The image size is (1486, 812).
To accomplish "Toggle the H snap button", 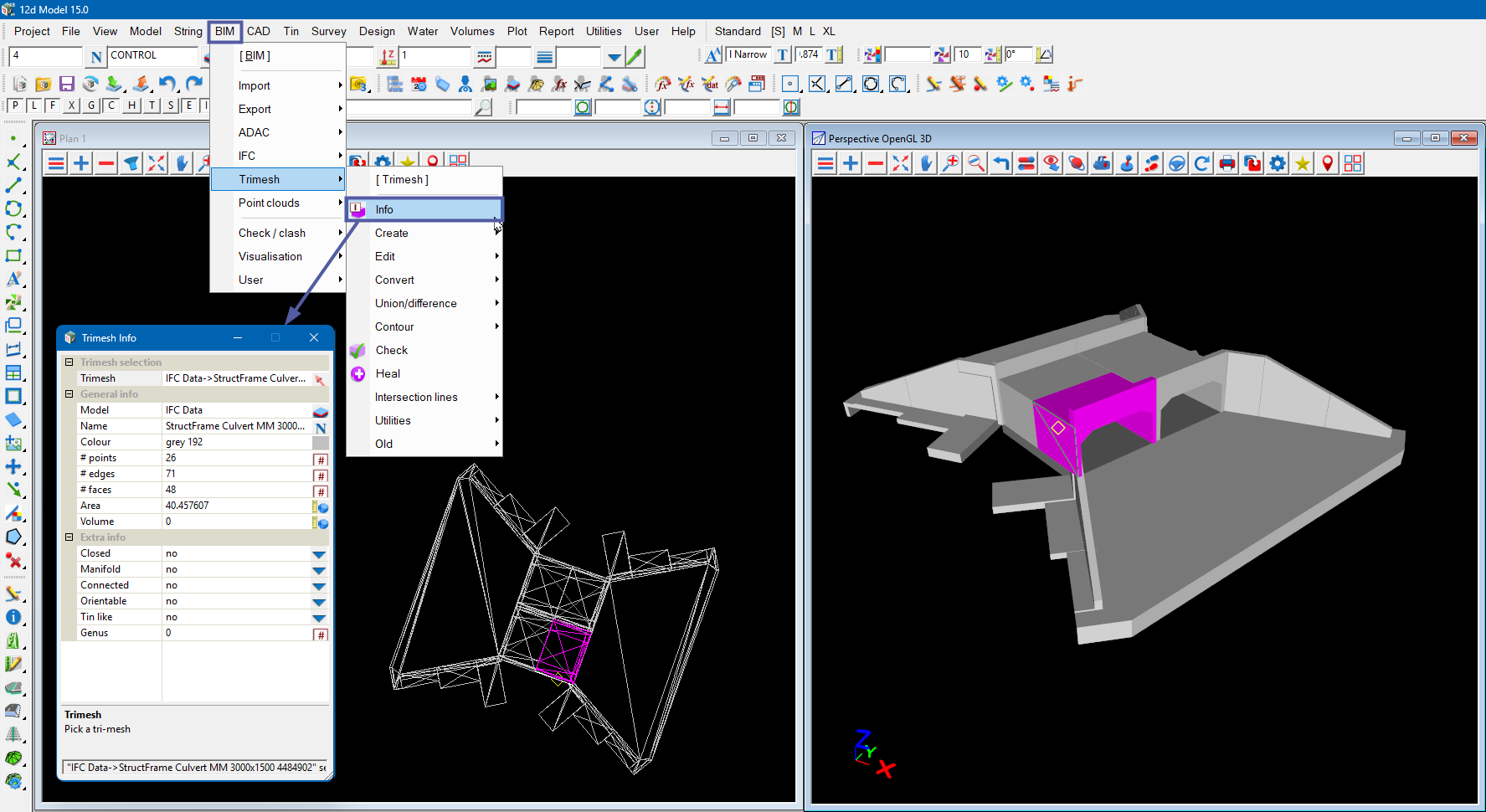I will click(x=131, y=105).
